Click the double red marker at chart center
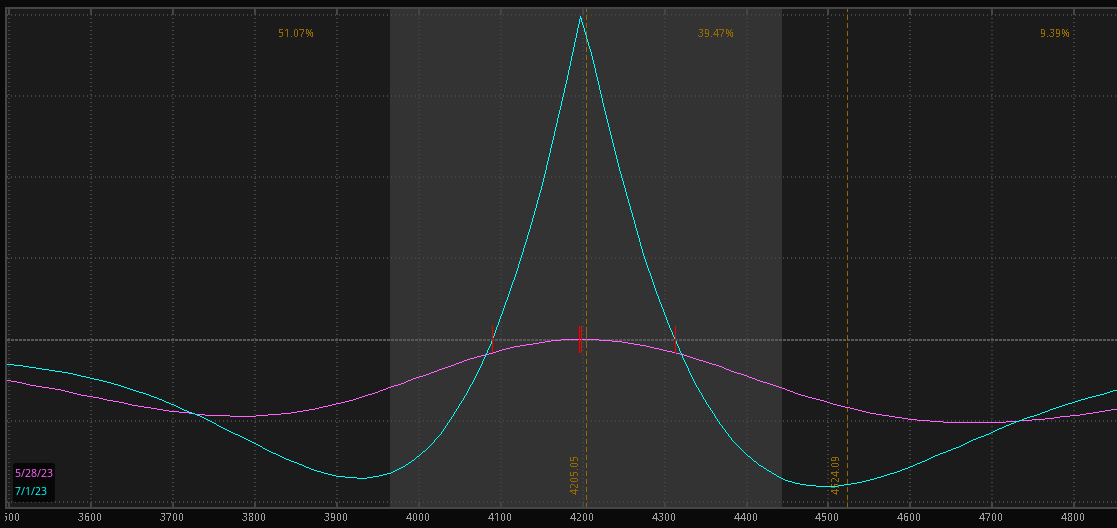This screenshot has width=1117, height=528. pyautogui.click(x=581, y=339)
